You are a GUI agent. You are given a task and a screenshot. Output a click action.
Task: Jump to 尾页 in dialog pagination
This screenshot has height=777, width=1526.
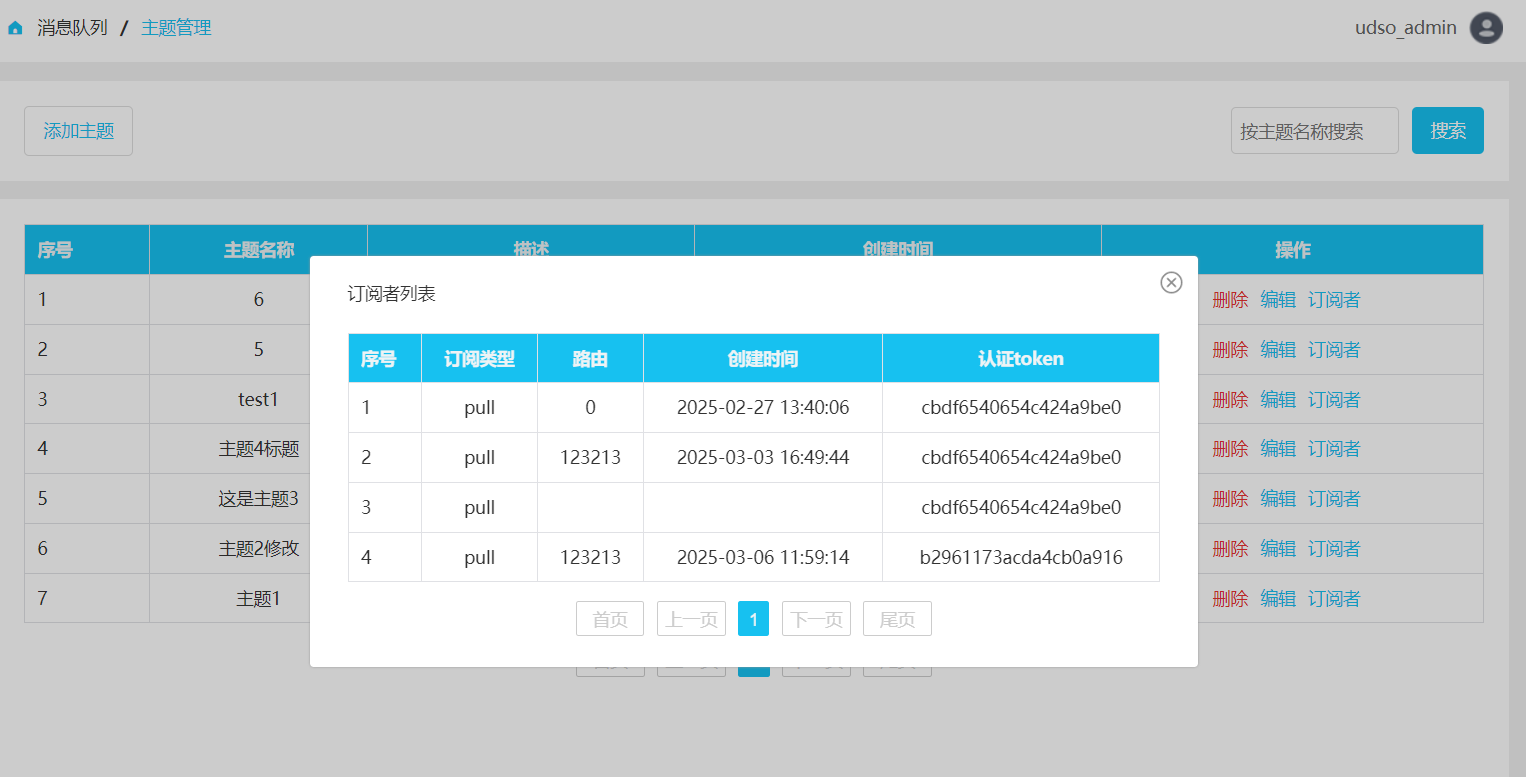(897, 619)
